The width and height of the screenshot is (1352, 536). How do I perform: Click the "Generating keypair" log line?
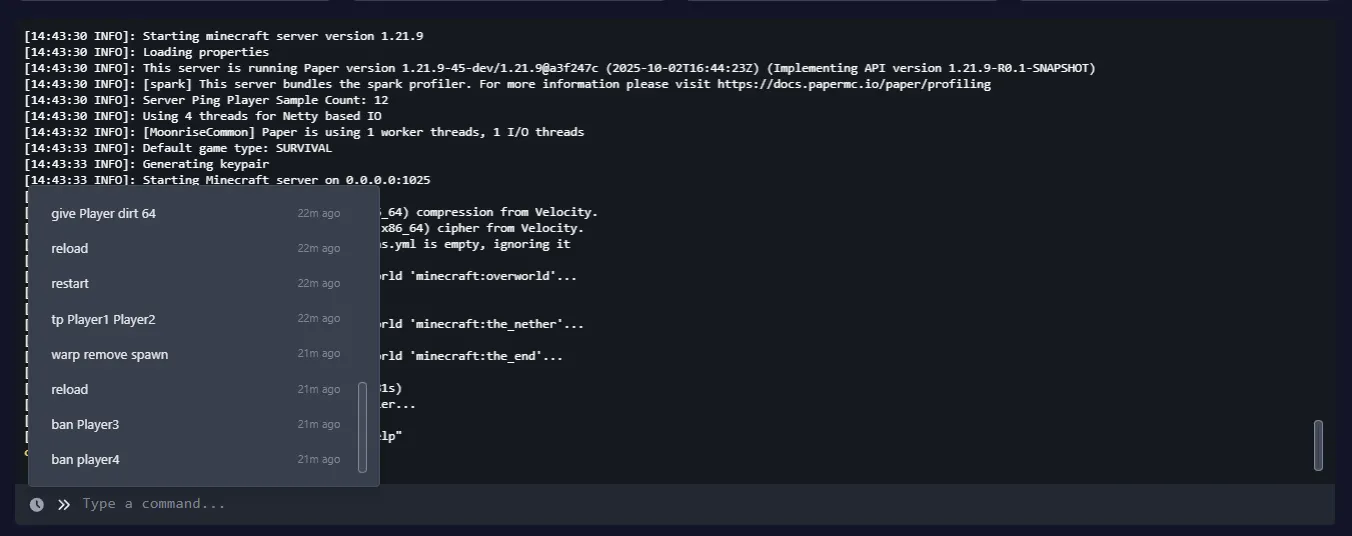click(205, 164)
